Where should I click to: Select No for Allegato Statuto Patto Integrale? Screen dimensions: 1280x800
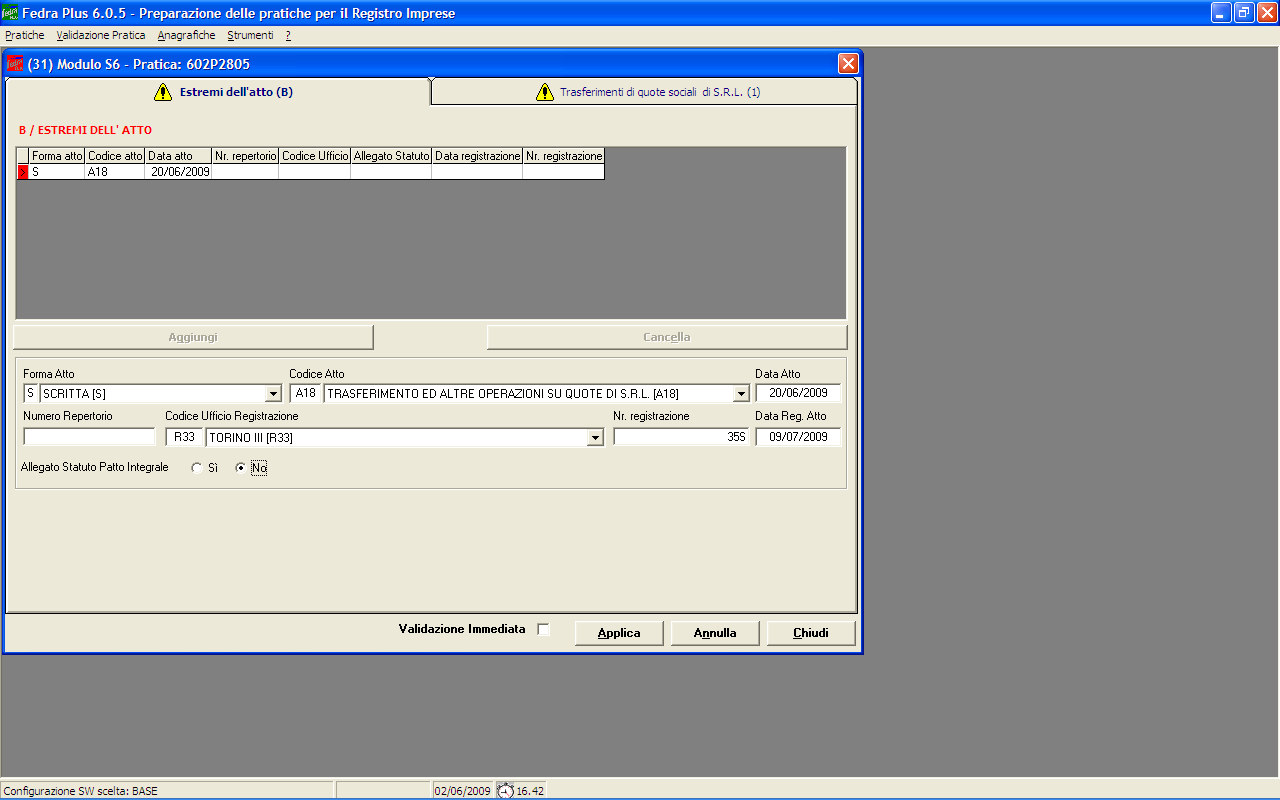tap(240, 468)
